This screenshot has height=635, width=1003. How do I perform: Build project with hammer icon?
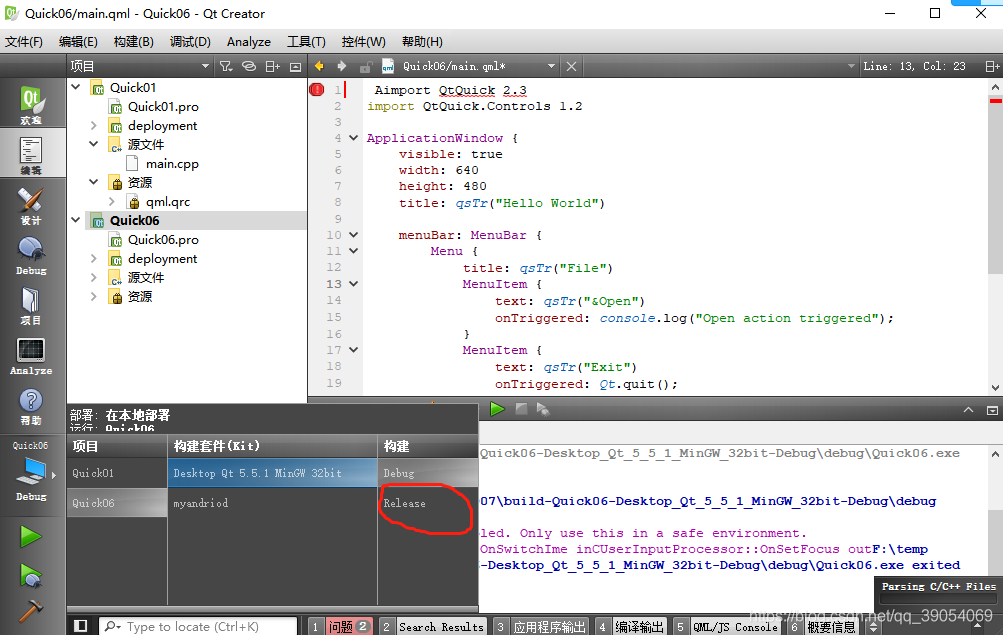coord(30,611)
